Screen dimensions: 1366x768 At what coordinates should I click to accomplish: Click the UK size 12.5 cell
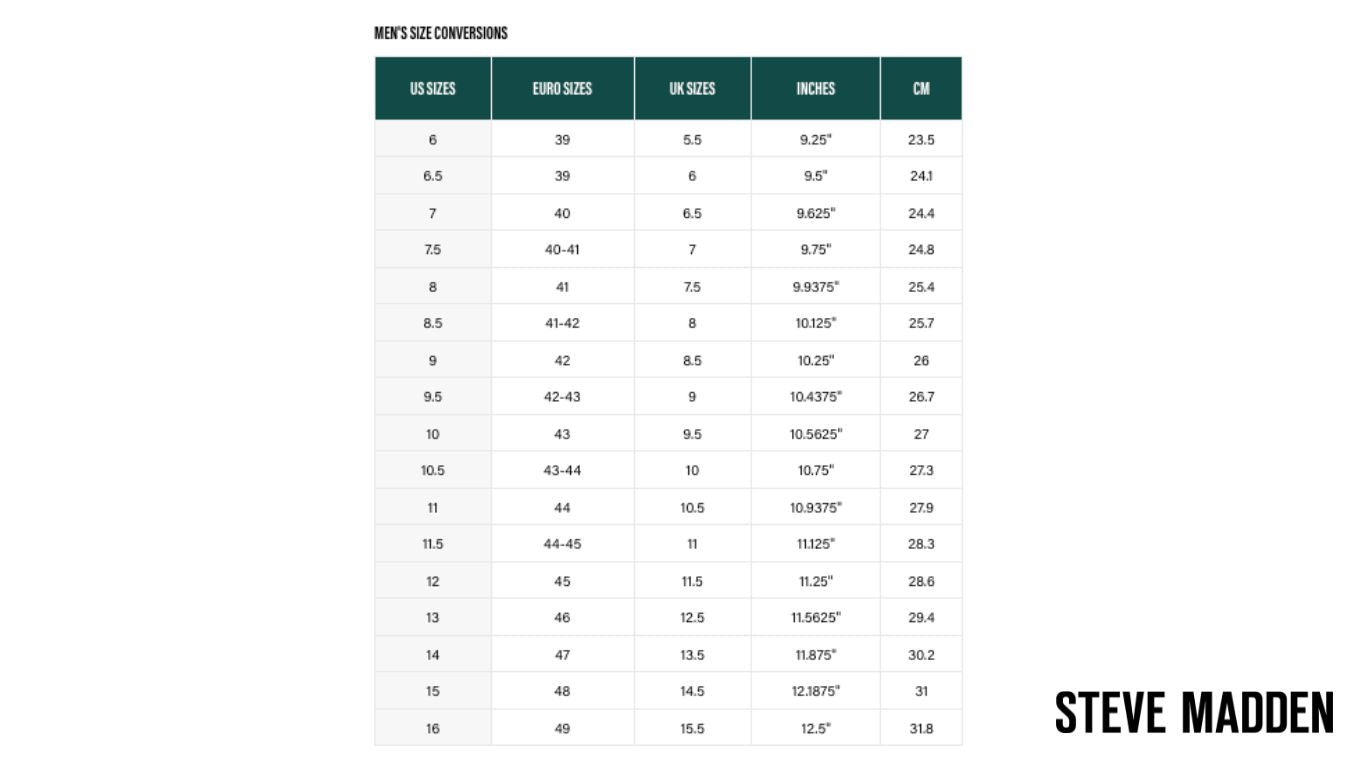[x=692, y=618]
